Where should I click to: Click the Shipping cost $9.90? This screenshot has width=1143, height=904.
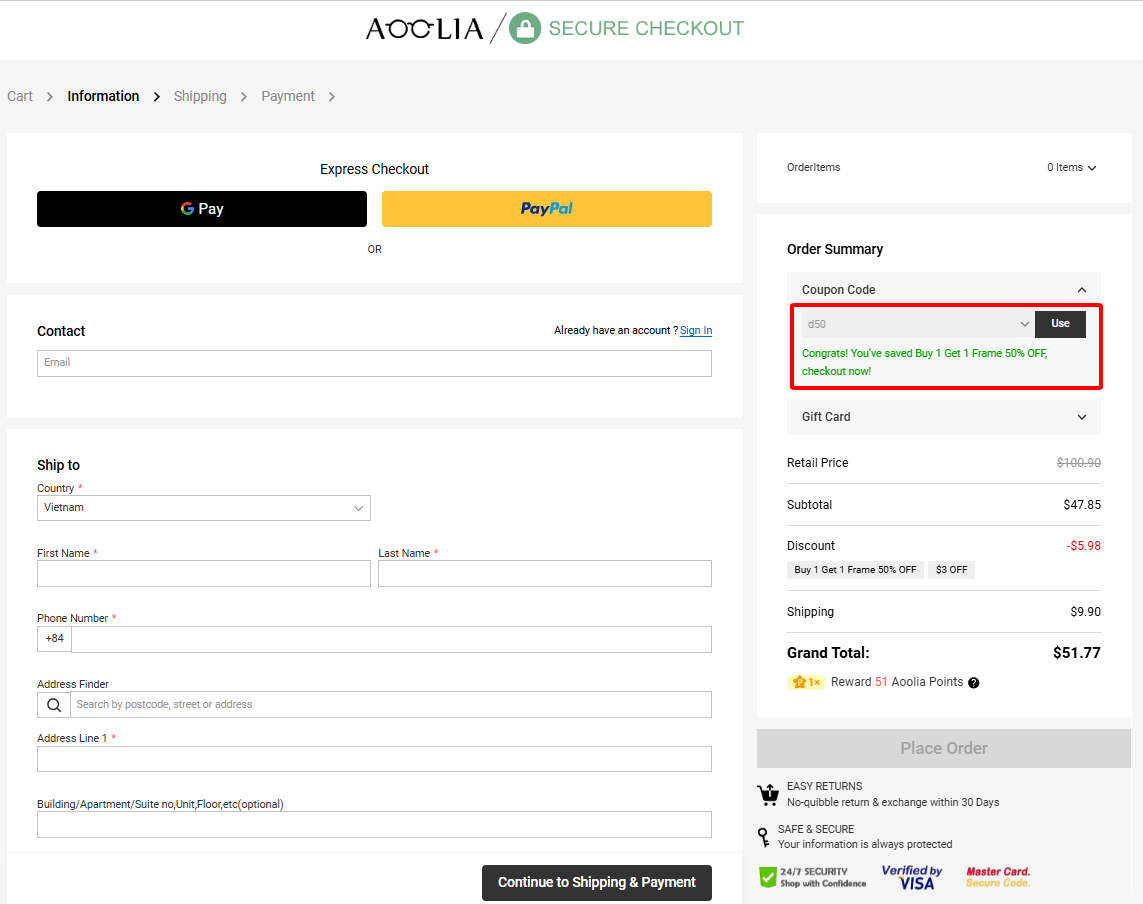tap(1085, 612)
